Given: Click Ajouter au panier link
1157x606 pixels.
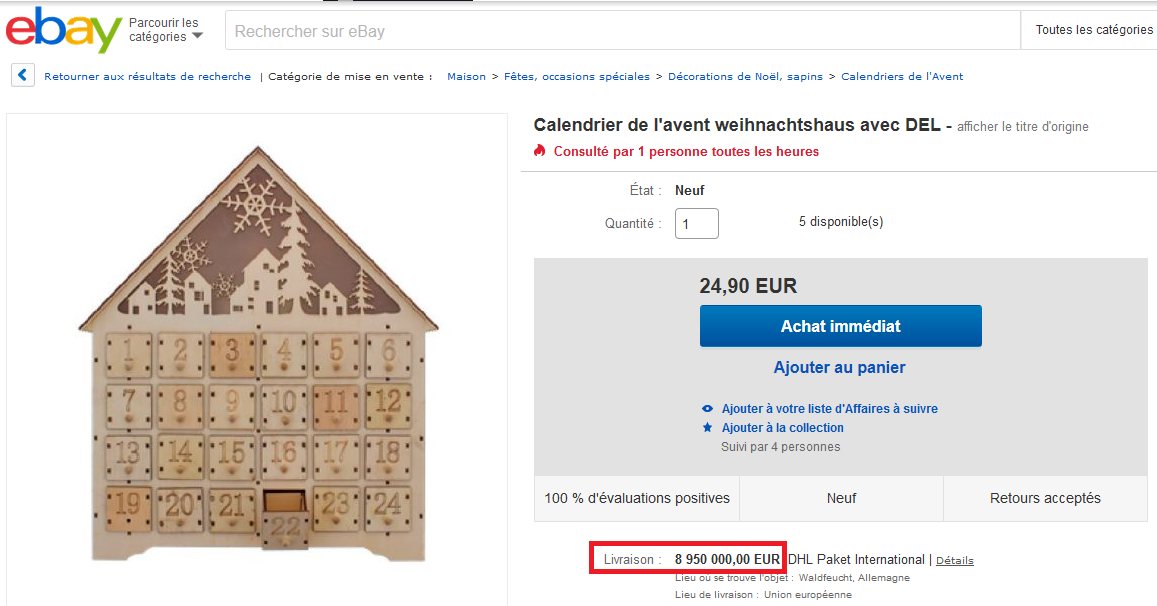Looking at the screenshot, I should 840,368.
